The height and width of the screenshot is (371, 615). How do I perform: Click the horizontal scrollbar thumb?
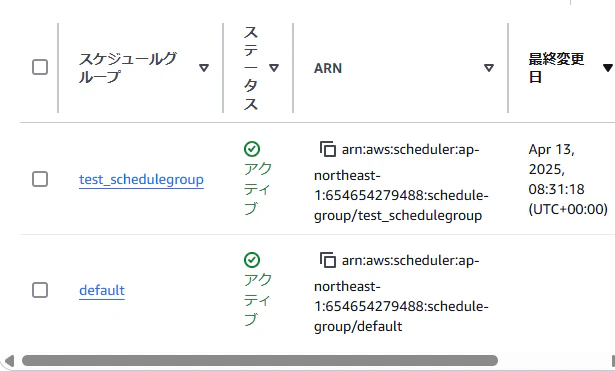(260, 360)
